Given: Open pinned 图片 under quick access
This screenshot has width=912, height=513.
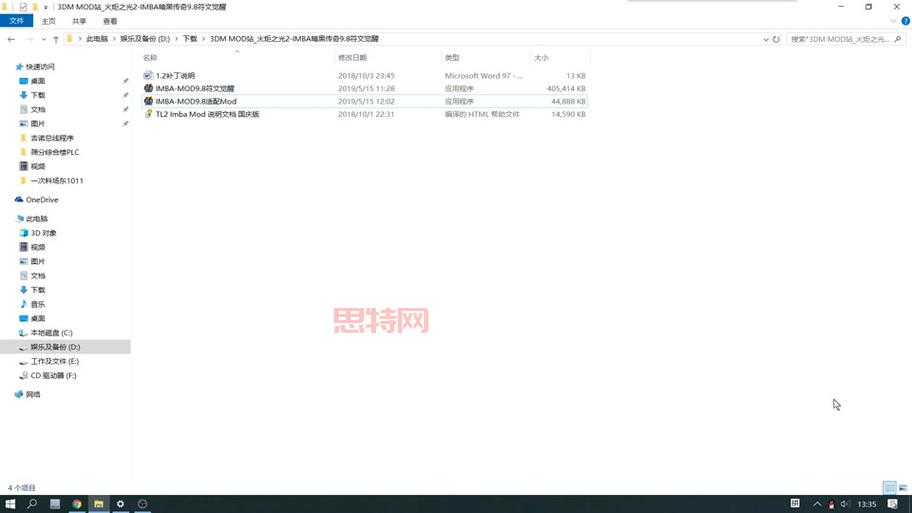Looking at the screenshot, I should coord(38,123).
